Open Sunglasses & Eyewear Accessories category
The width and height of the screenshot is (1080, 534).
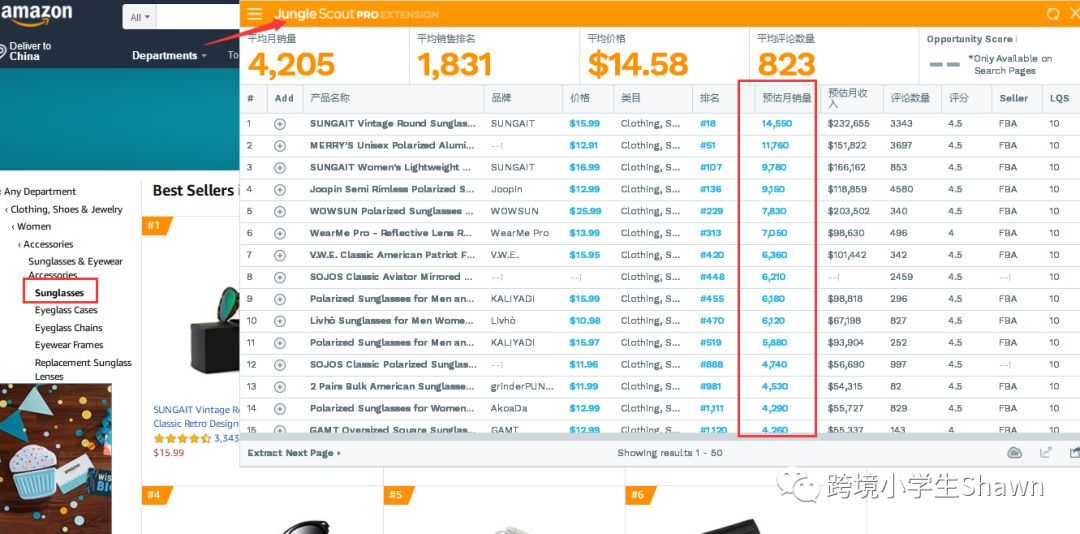pos(75,268)
